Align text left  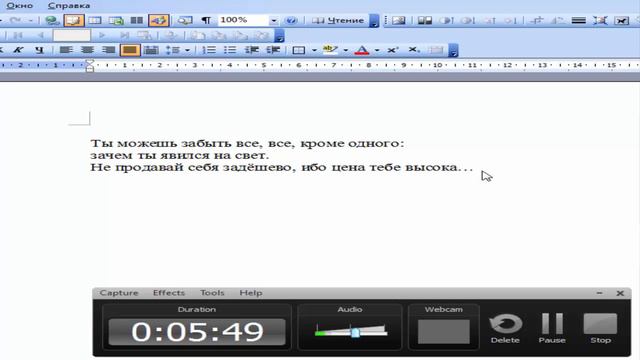(x=66, y=50)
